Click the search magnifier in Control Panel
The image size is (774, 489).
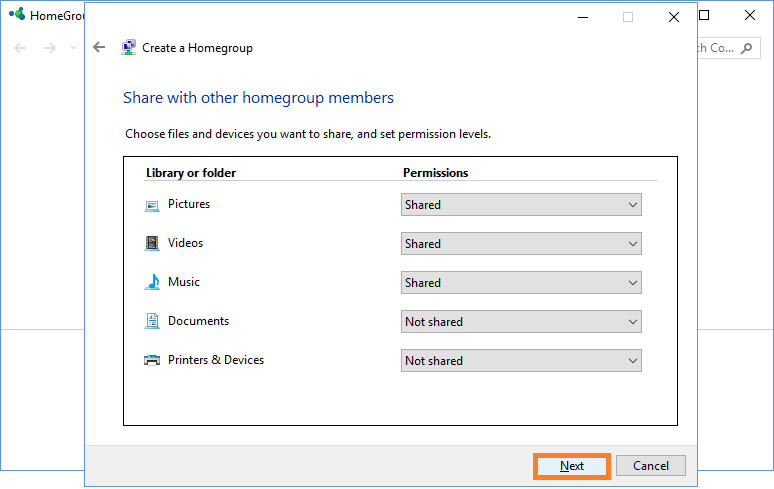coord(747,48)
